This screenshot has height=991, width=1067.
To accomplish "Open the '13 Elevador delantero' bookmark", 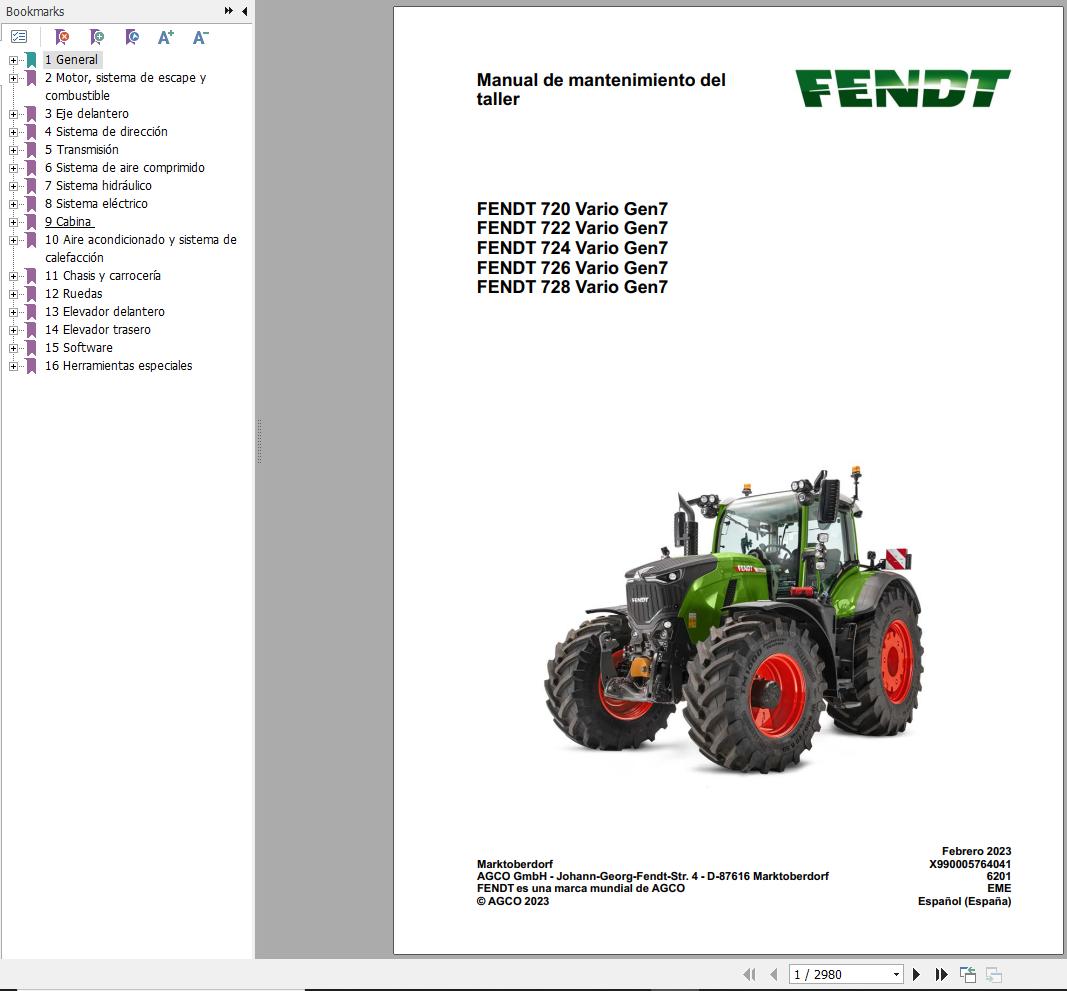I will tap(105, 312).
